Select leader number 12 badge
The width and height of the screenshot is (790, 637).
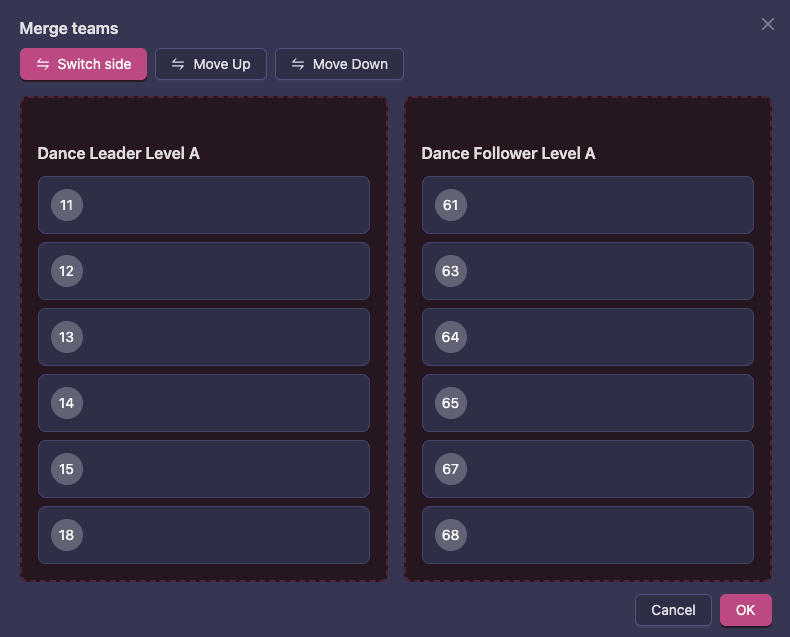(x=67, y=271)
